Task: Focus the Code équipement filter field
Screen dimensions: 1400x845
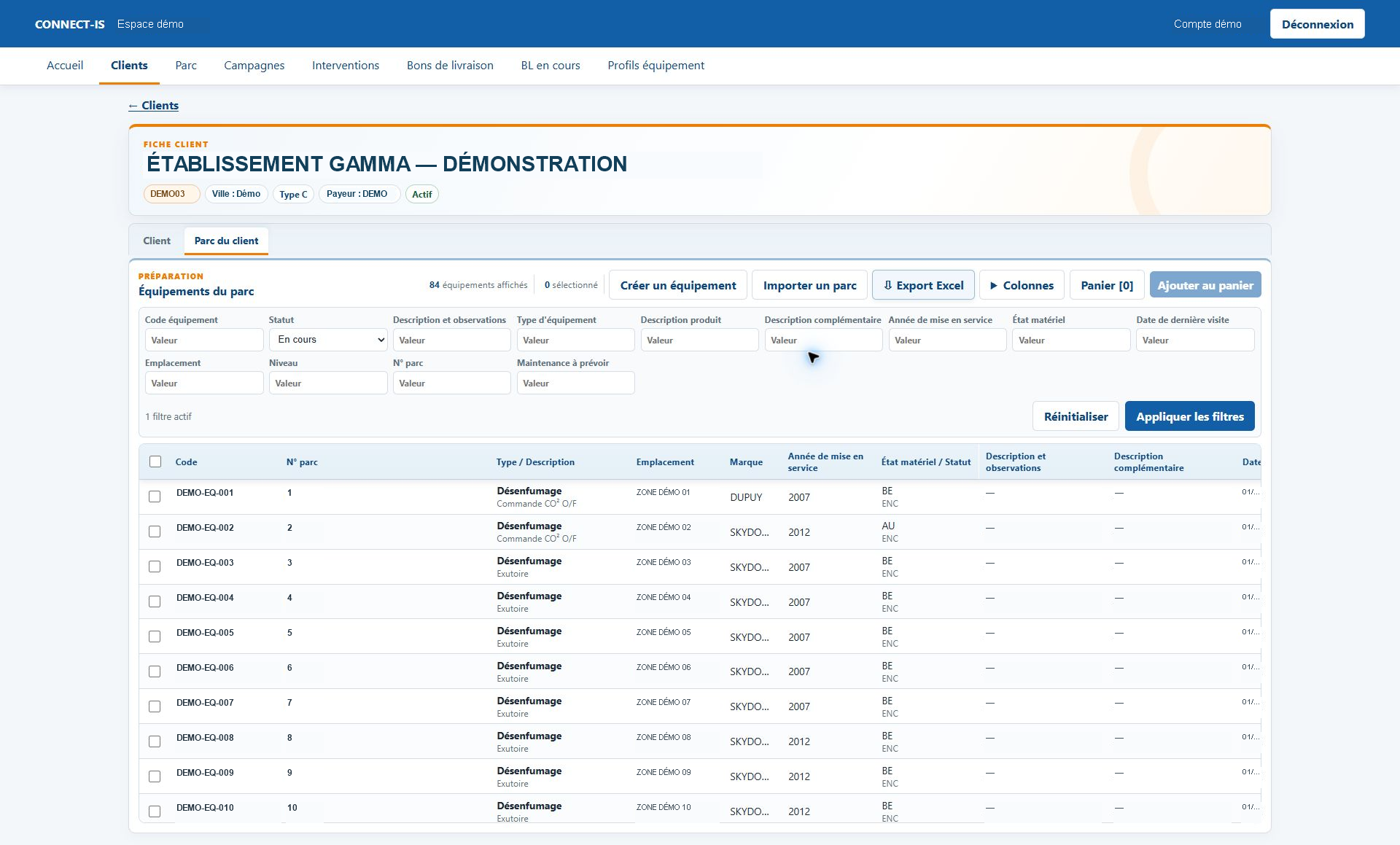Action: [x=204, y=340]
